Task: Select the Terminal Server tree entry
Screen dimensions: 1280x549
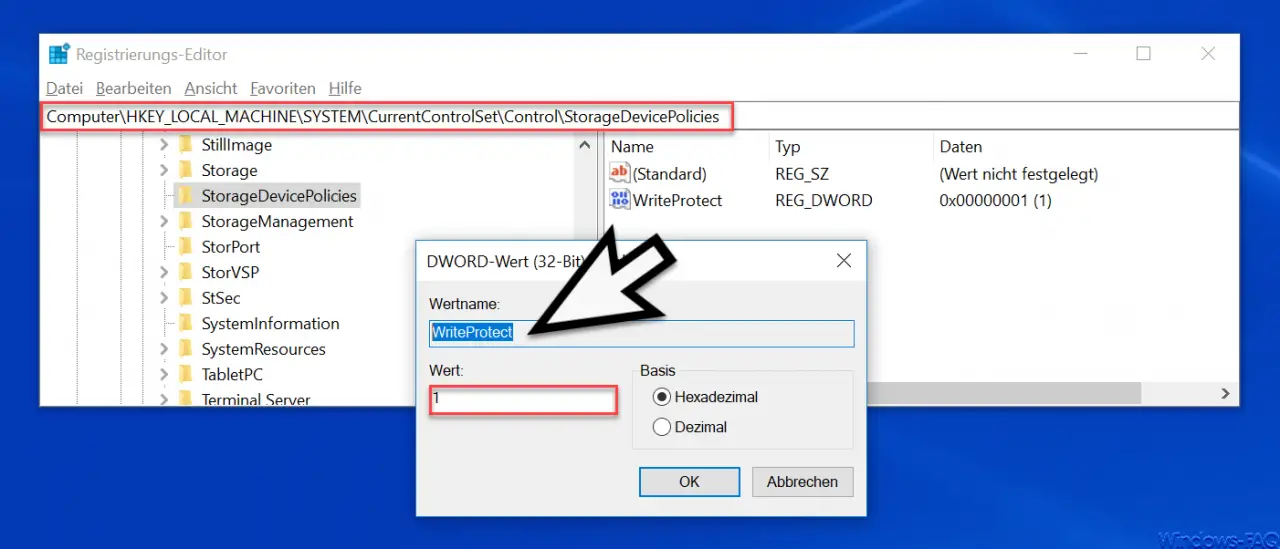Action: pyautogui.click(x=256, y=399)
